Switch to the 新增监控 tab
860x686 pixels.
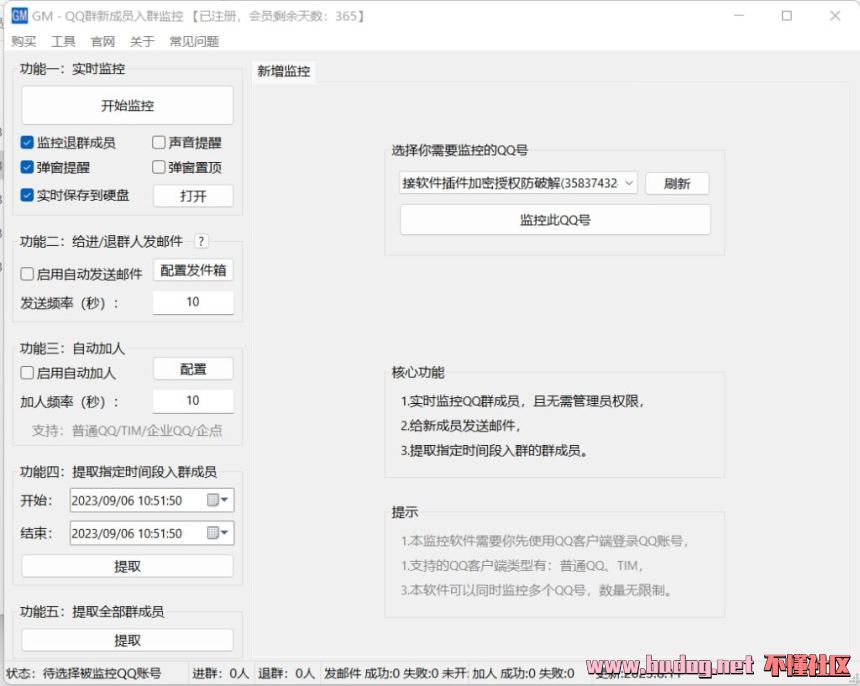[284, 71]
